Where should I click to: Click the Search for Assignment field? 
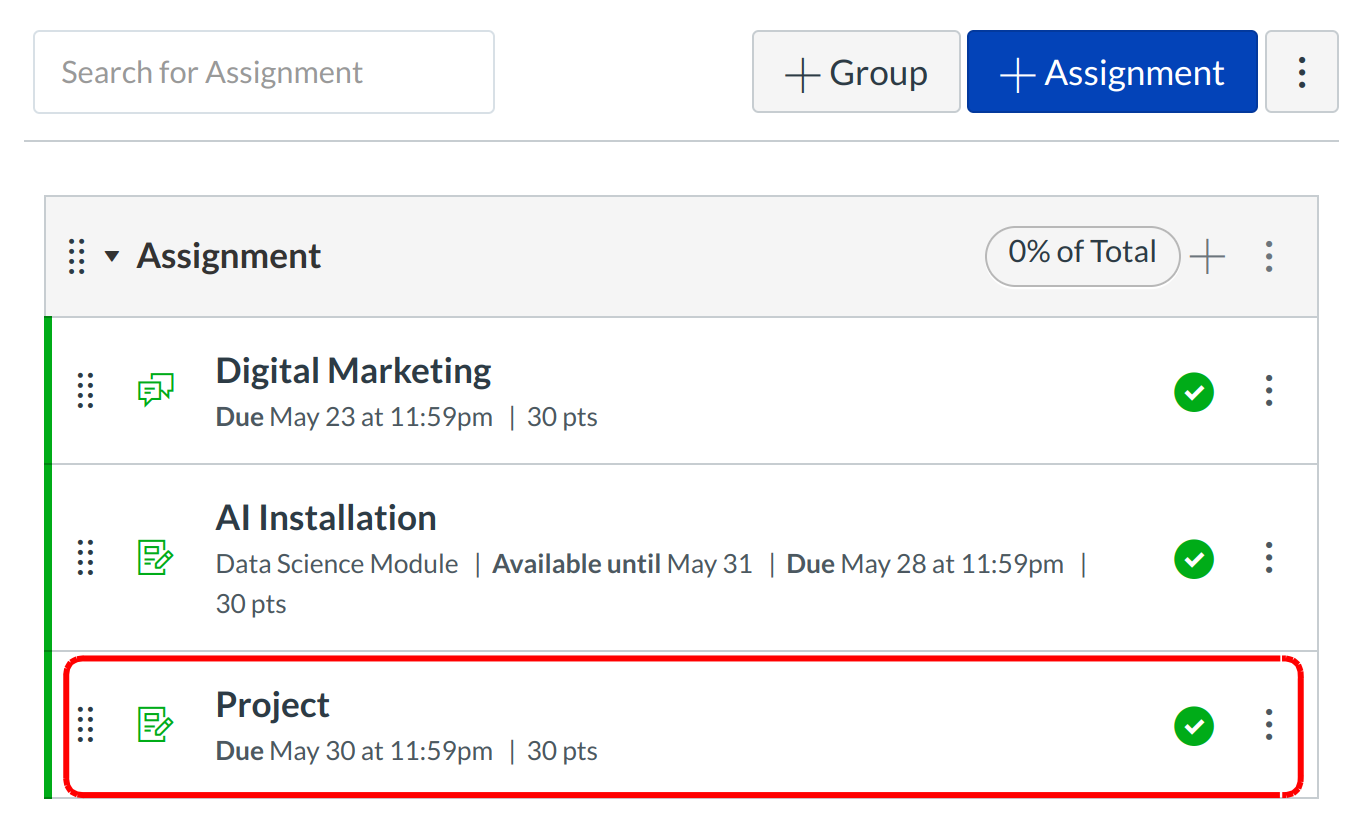[x=264, y=72]
